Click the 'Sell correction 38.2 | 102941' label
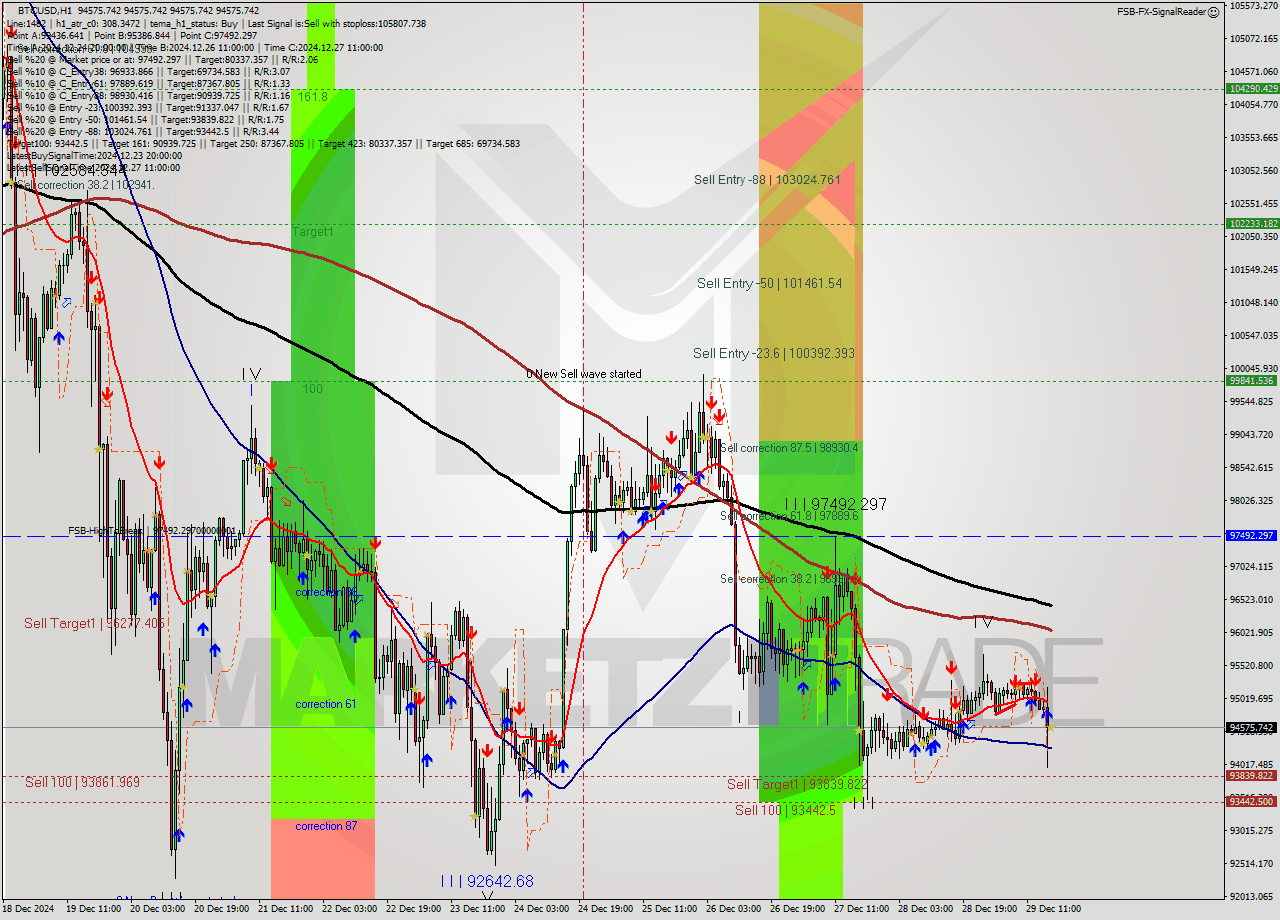This screenshot has height=920, width=1280. (87, 185)
